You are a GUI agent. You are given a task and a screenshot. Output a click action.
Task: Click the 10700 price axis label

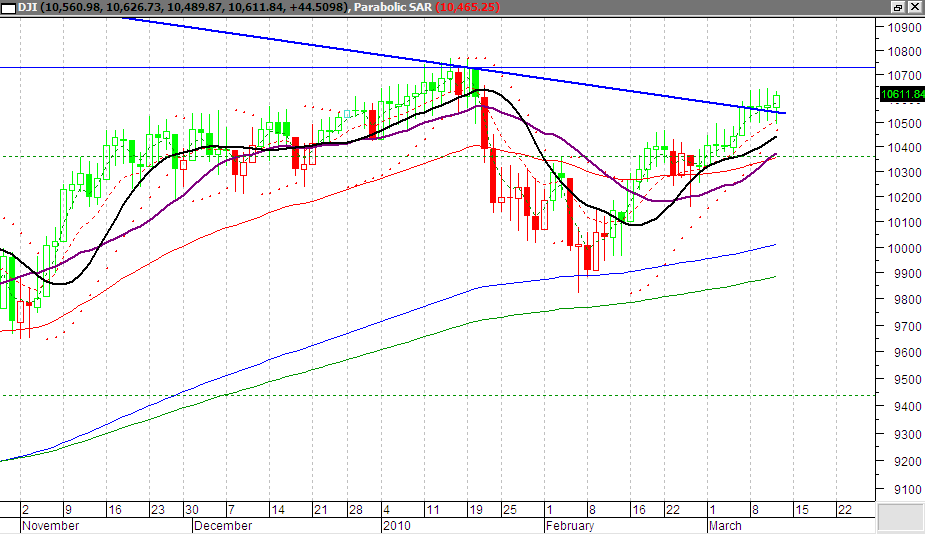click(x=904, y=76)
